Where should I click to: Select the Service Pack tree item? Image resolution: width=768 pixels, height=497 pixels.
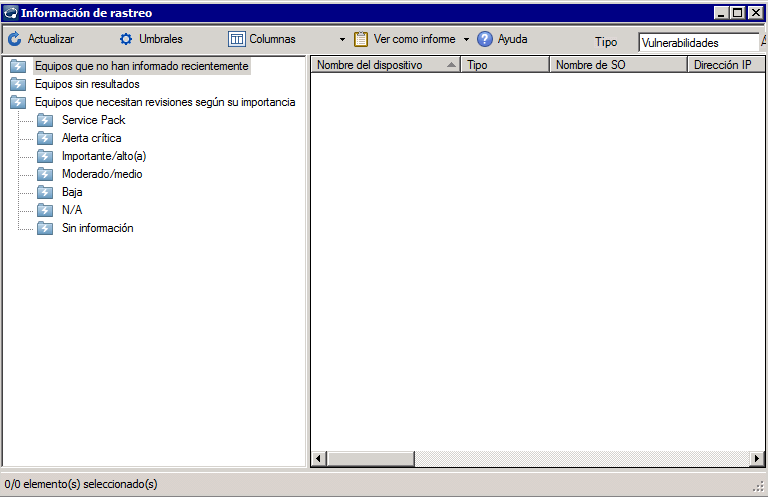(94, 120)
